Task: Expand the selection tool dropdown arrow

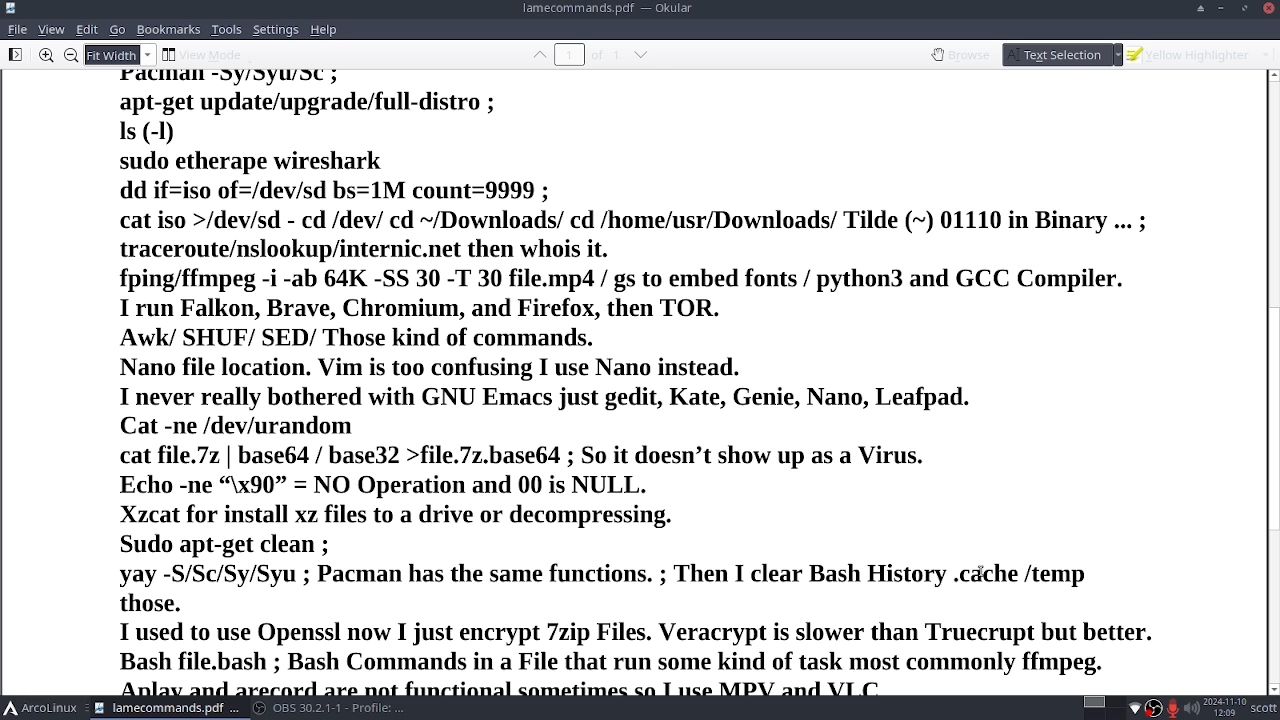Action: 1118,55
